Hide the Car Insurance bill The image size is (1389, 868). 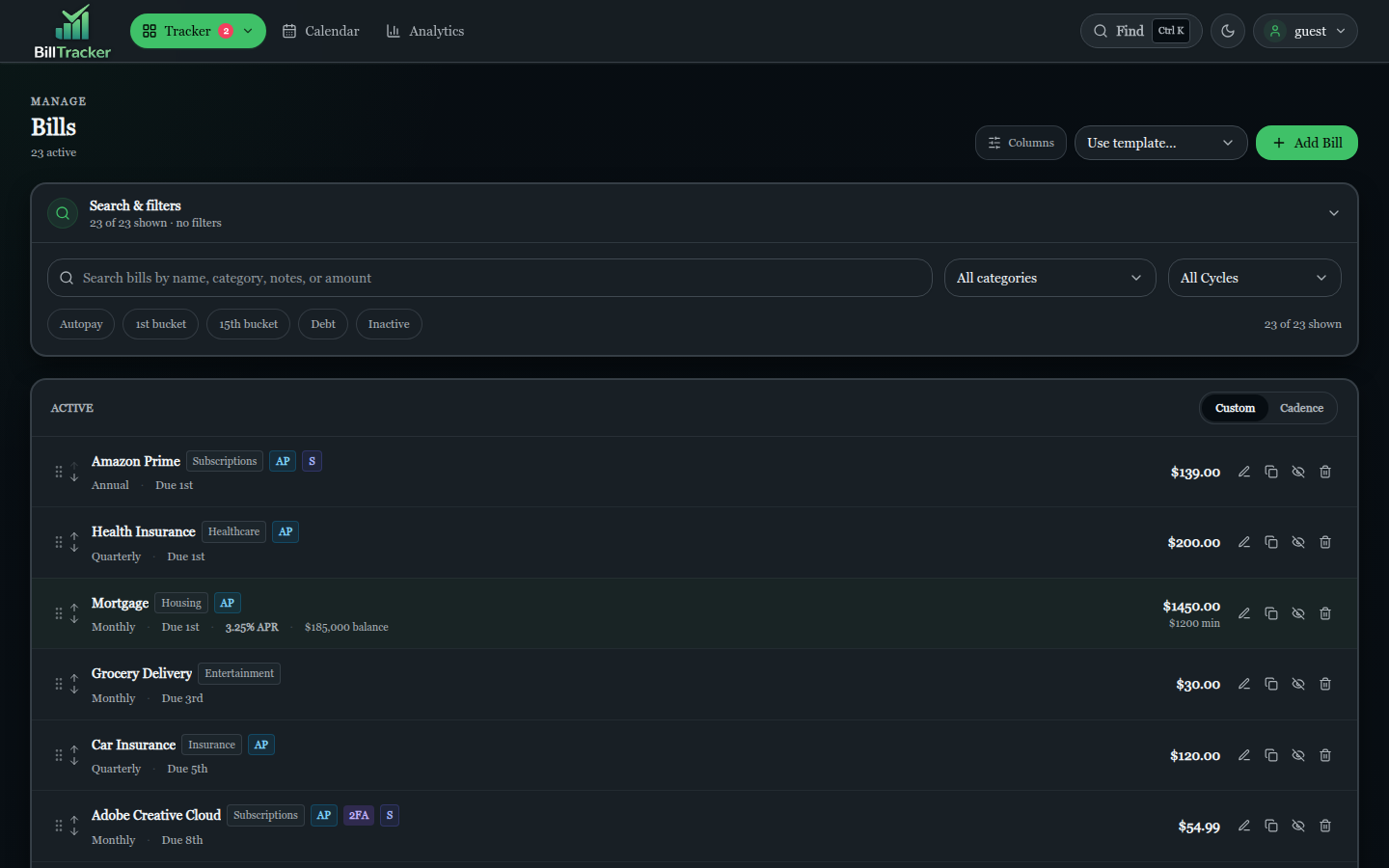coord(1298,755)
